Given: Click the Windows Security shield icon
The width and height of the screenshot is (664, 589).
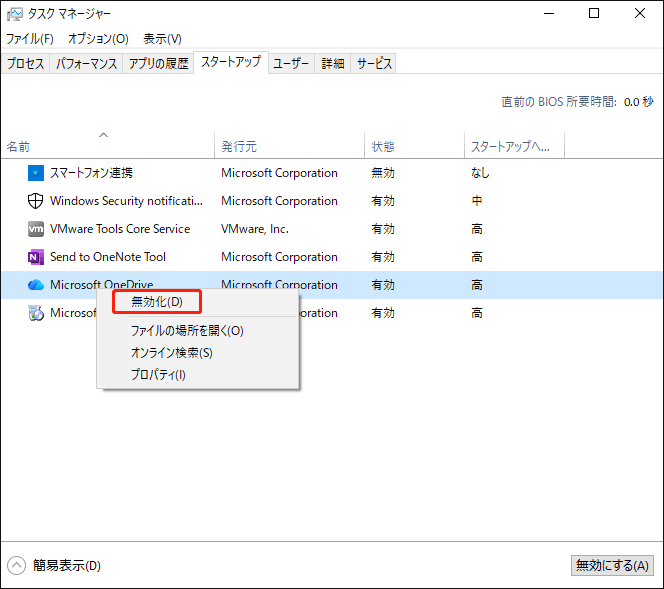Looking at the screenshot, I should 36,201.
